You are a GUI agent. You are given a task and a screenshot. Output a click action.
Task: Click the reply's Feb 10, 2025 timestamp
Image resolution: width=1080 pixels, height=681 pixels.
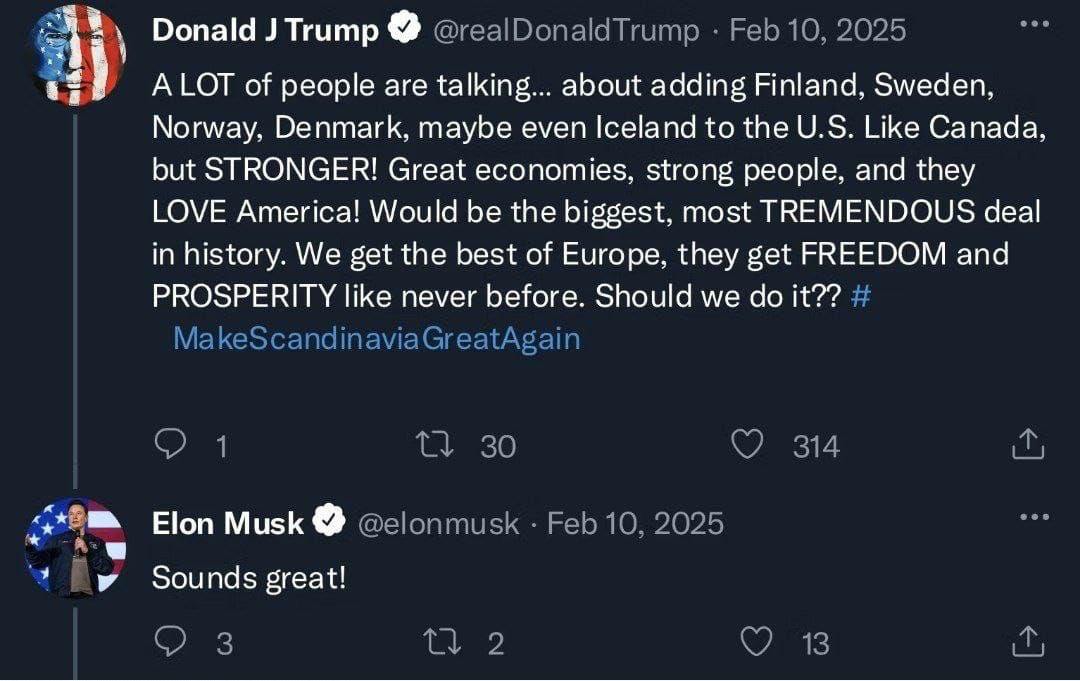pos(636,523)
